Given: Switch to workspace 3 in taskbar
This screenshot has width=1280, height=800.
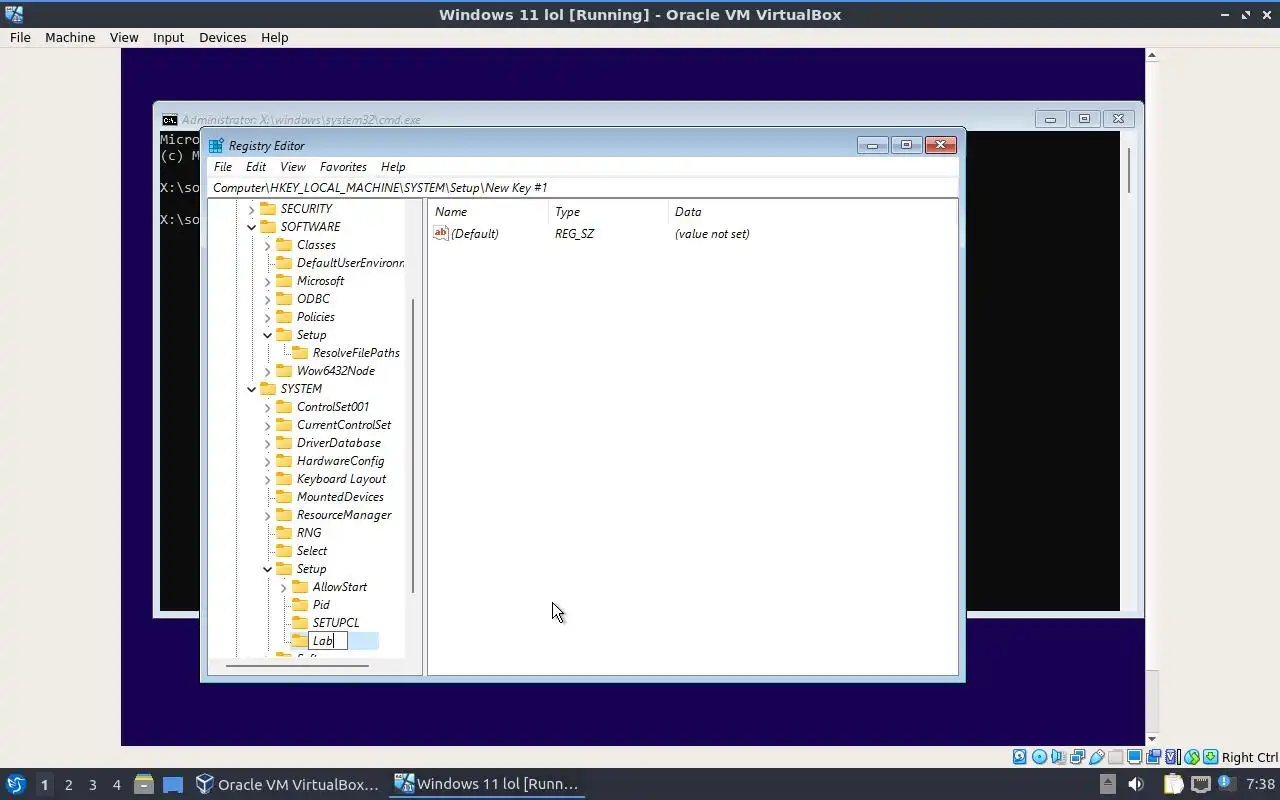Looking at the screenshot, I should [92, 784].
